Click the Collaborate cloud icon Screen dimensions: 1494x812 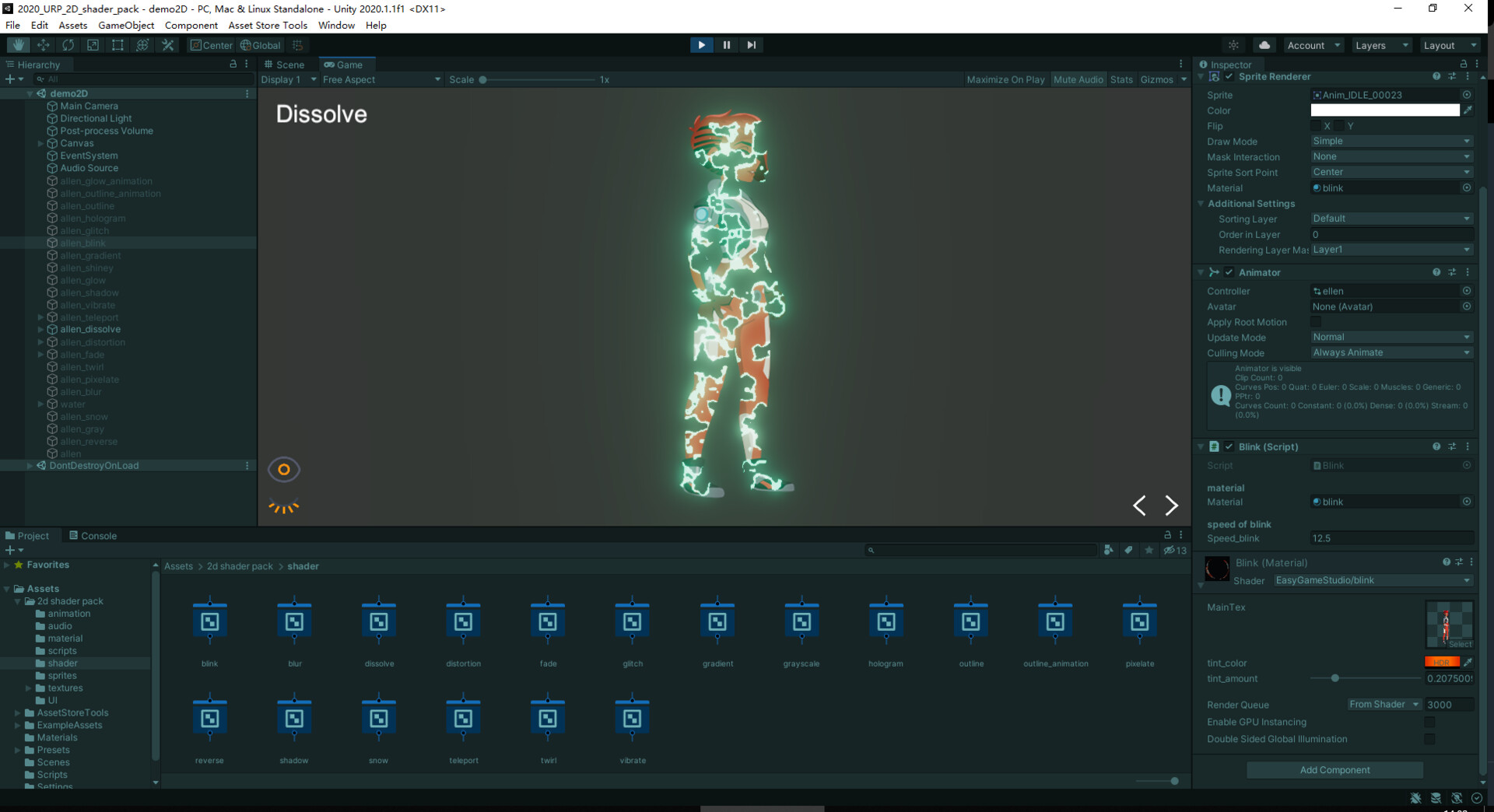tap(1265, 44)
